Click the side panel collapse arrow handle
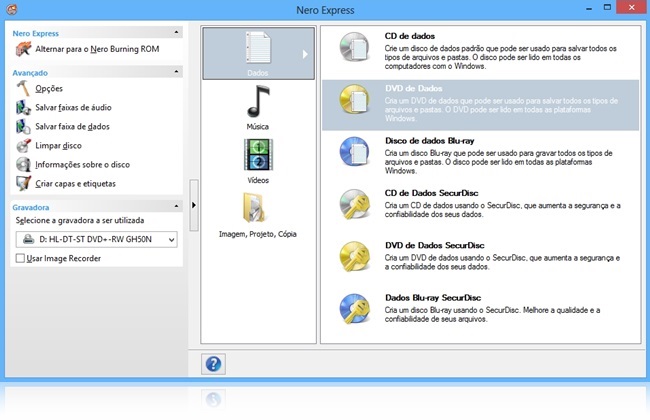Viewport: 650px width, 420px height. tap(194, 205)
